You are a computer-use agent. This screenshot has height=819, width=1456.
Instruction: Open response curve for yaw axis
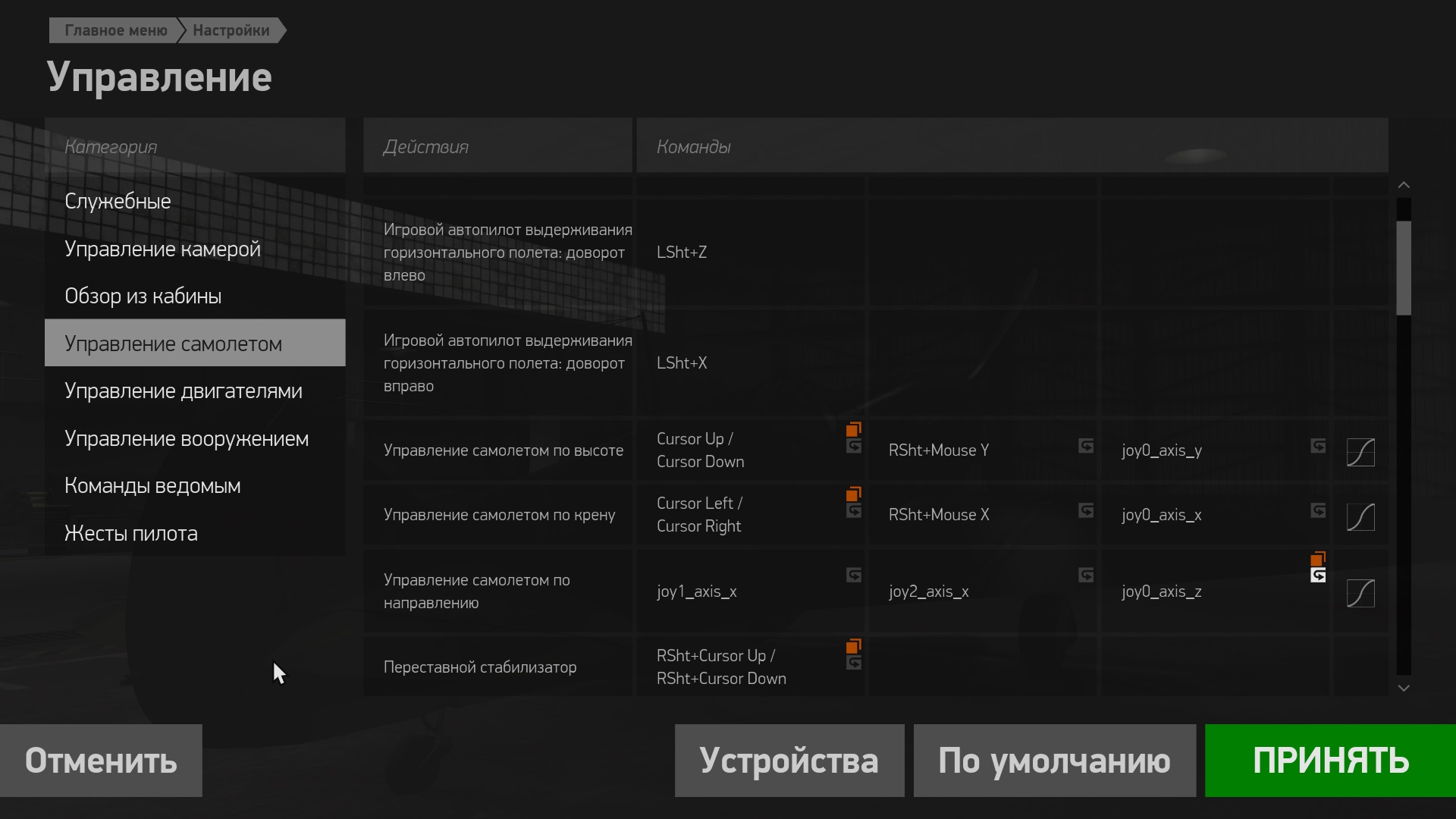1360,593
